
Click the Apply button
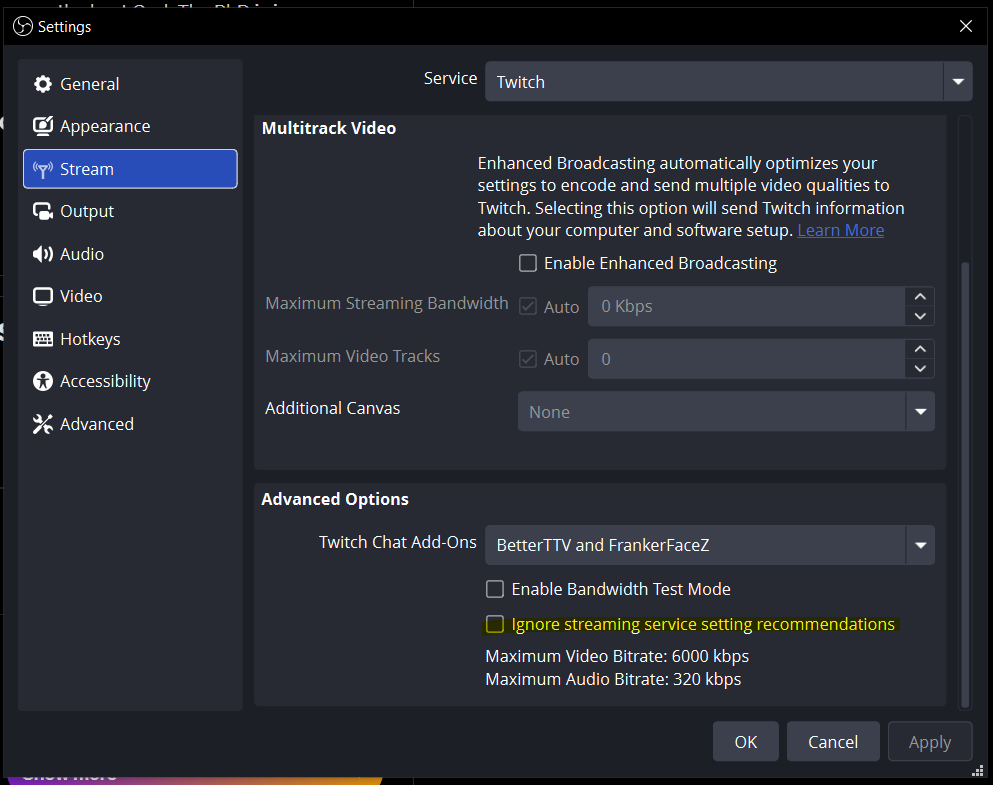pos(930,741)
